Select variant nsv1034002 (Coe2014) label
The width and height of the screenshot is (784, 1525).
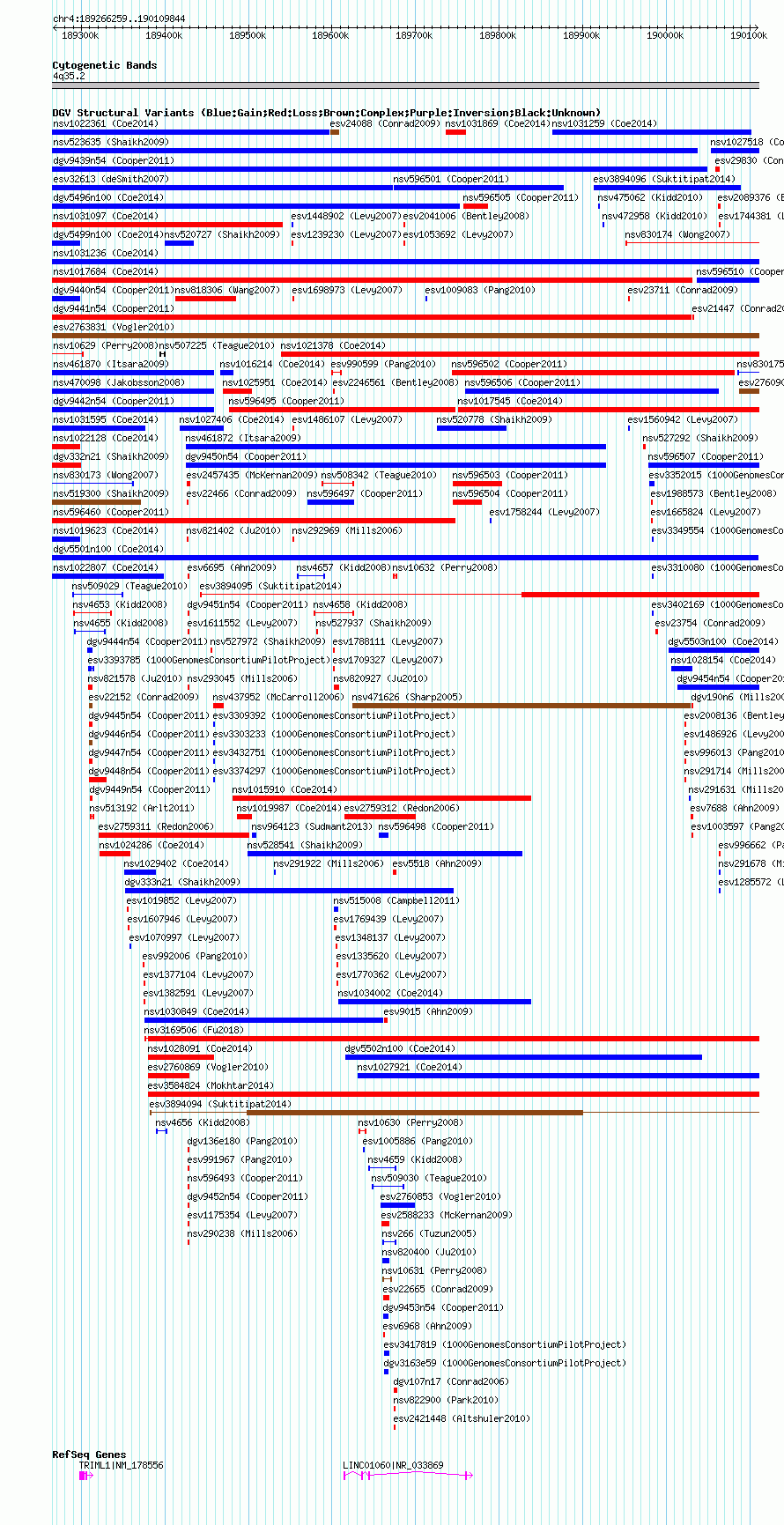(x=391, y=993)
